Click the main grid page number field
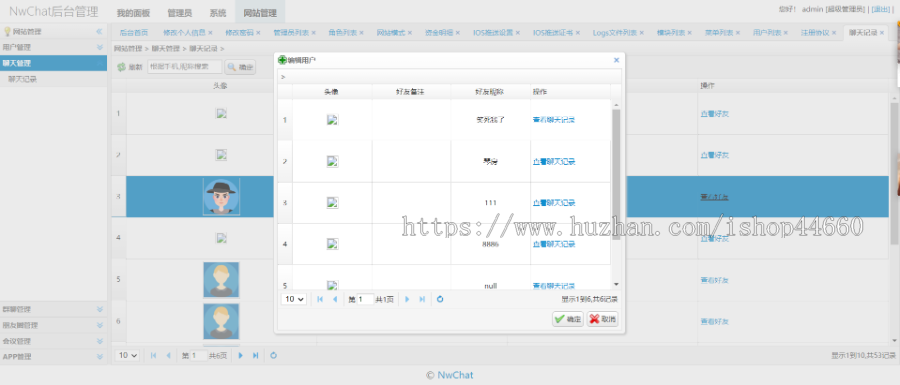 [199, 355]
